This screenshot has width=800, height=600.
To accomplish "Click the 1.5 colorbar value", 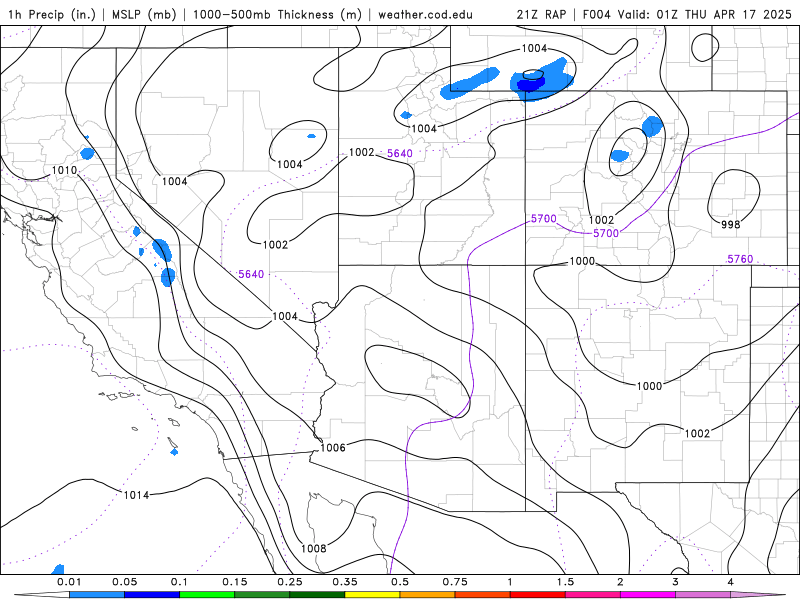I will tap(565, 582).
